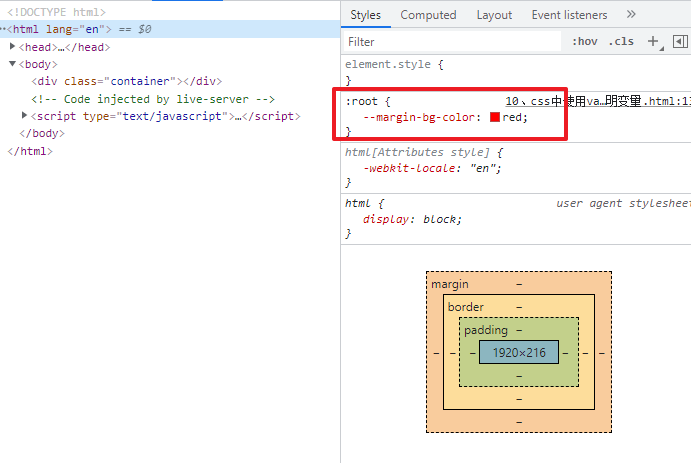Click the new style rule plus icon
The image size is (691, 463).
tap(653, 41)
